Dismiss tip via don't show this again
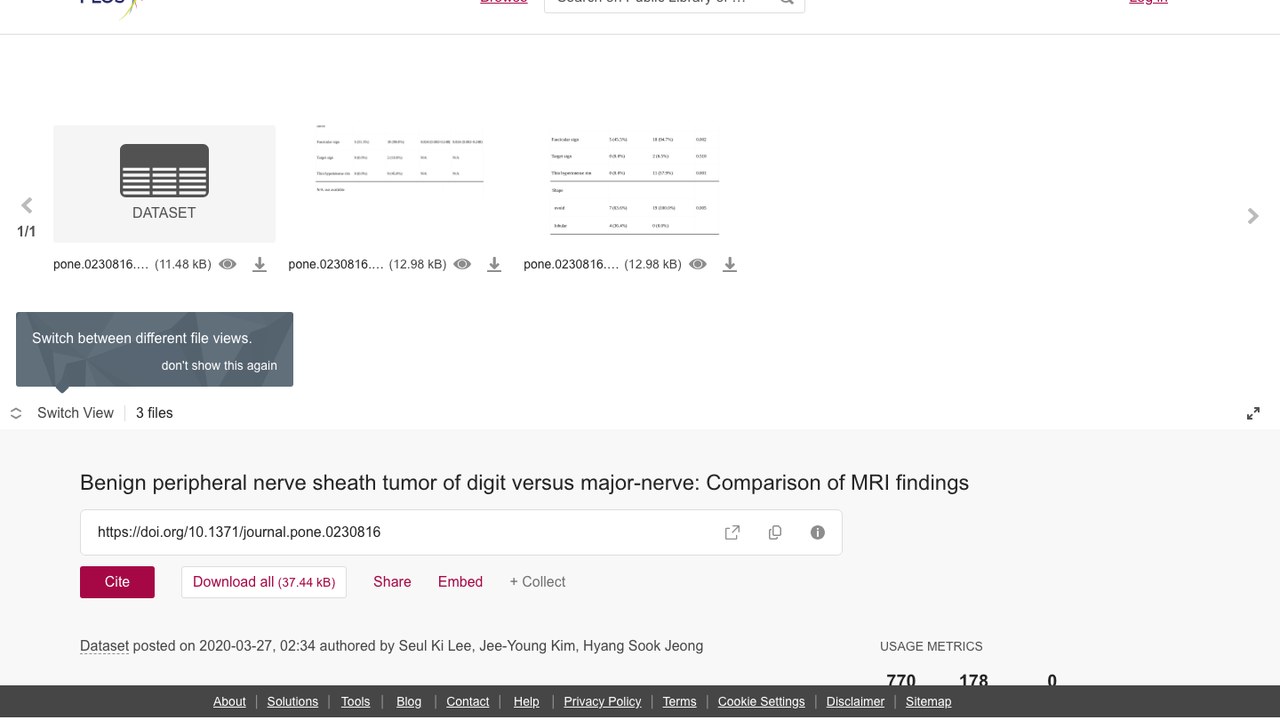Image resolution: width=1280 pixels, height=720 pixels. pos(219,366)
